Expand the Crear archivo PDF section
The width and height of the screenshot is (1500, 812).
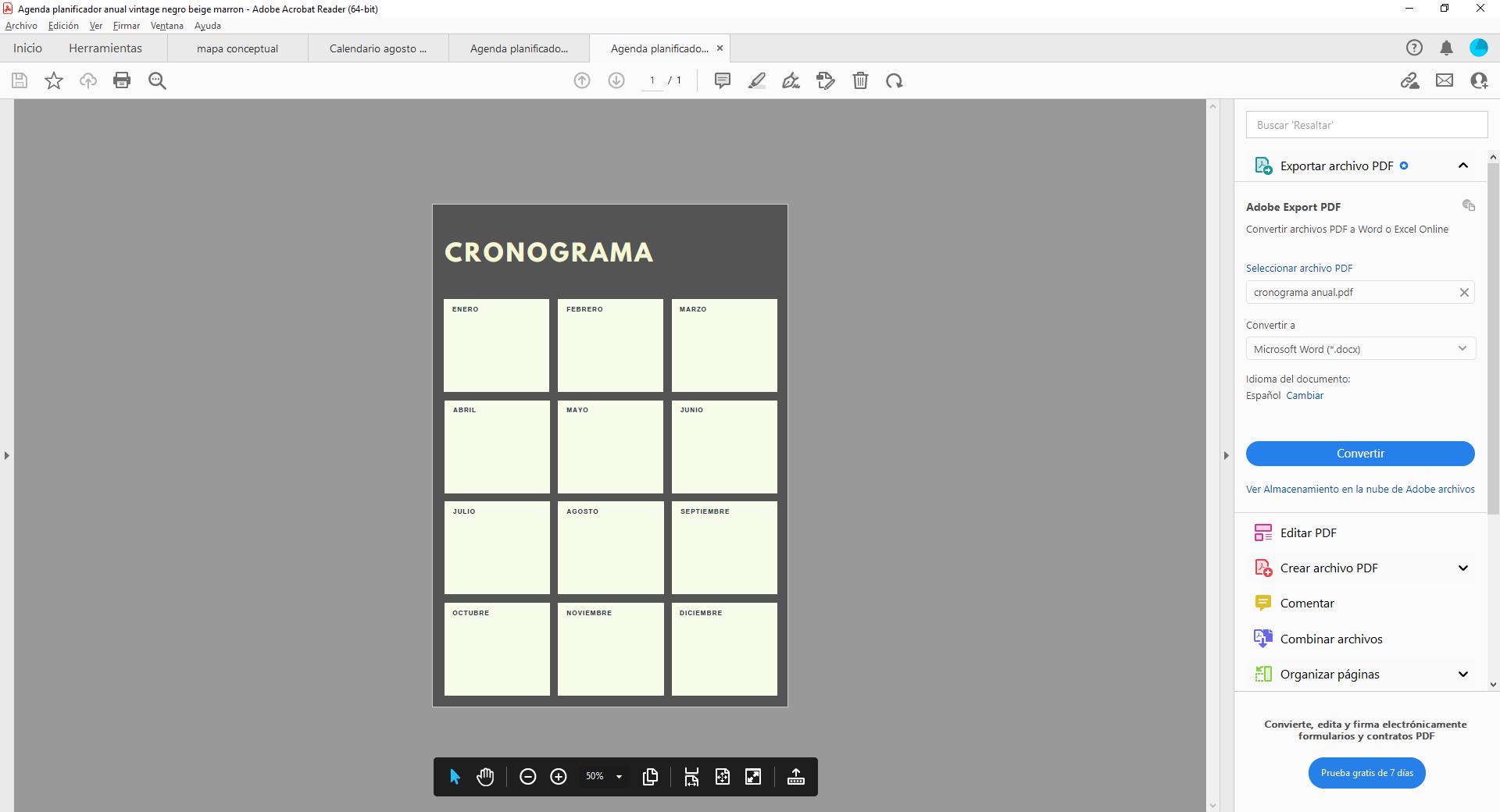pos(1463,568)
